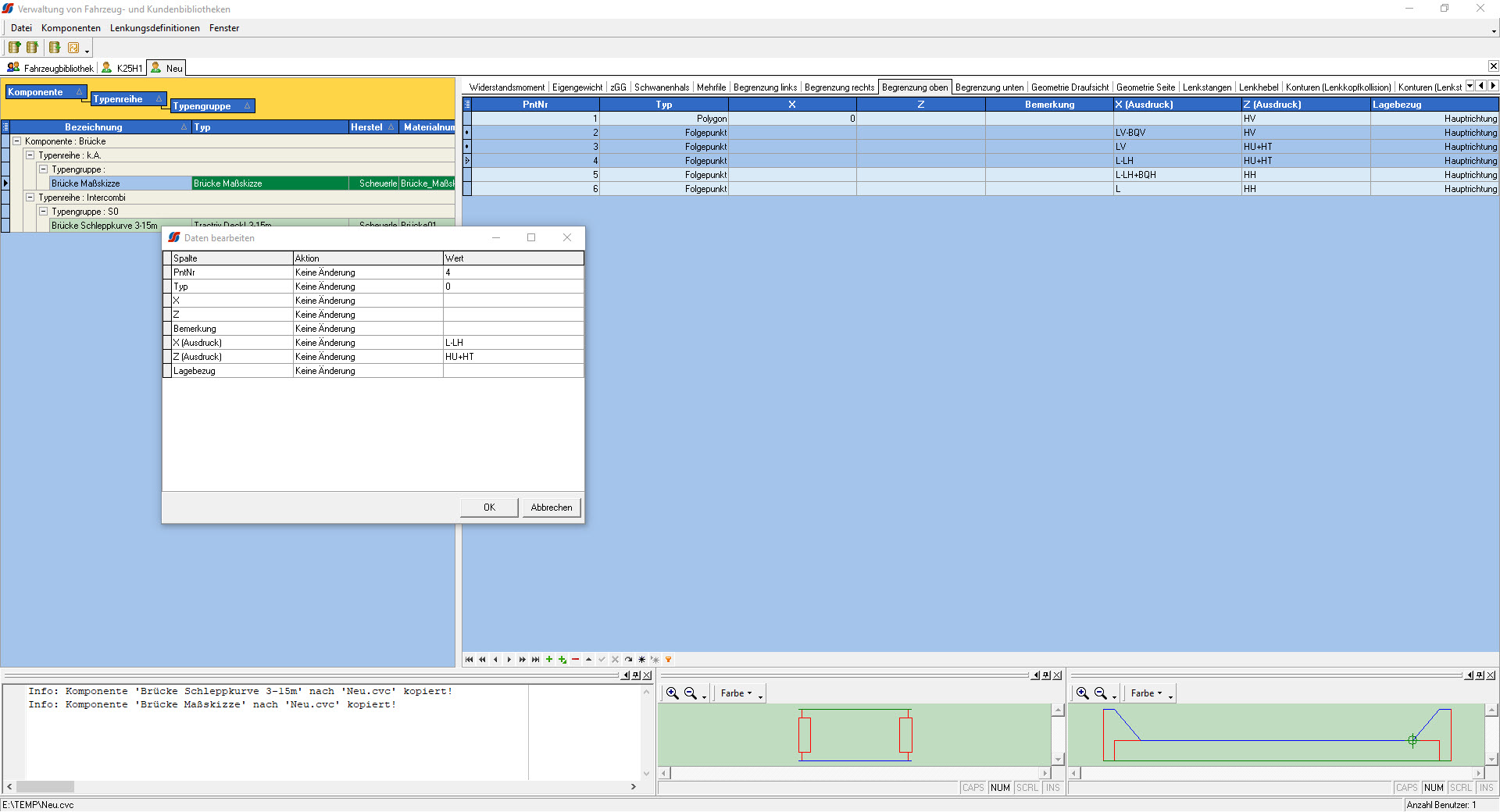Jump to last record in navigator

535,660
